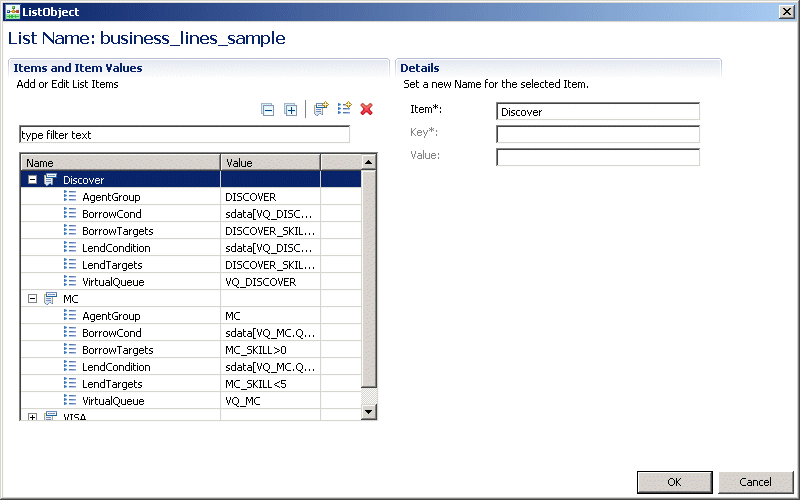
Task: Click the MC_SKILL>0 value cell
Action: pos(270,349)
